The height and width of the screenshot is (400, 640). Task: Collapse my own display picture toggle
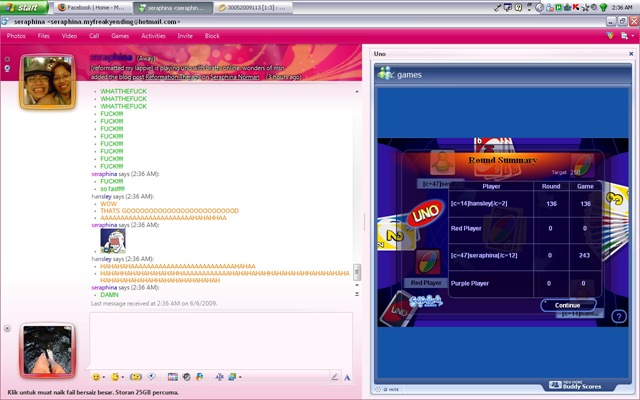click(x=7, y=328)
